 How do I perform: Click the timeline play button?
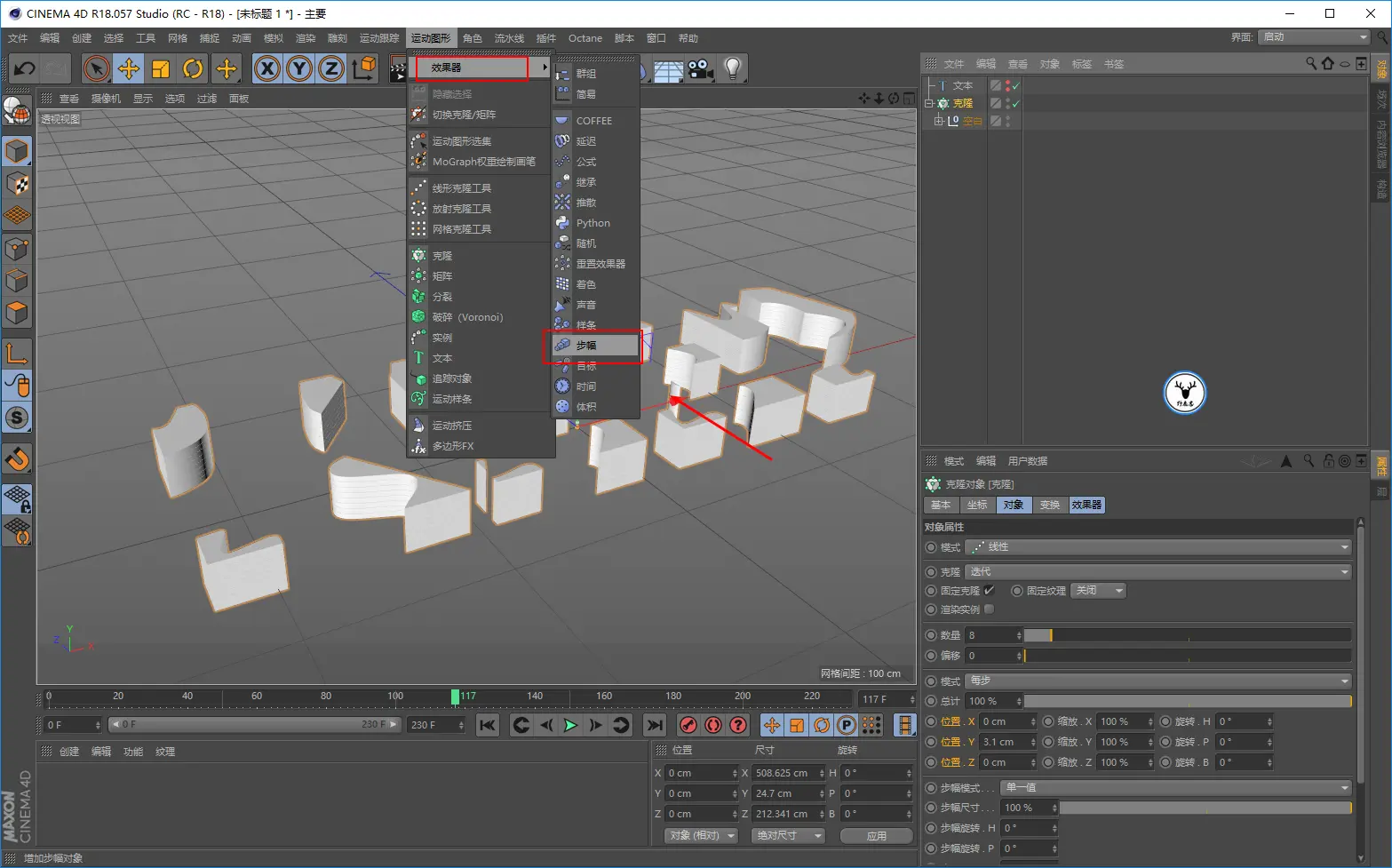click(x=570, y=725)
